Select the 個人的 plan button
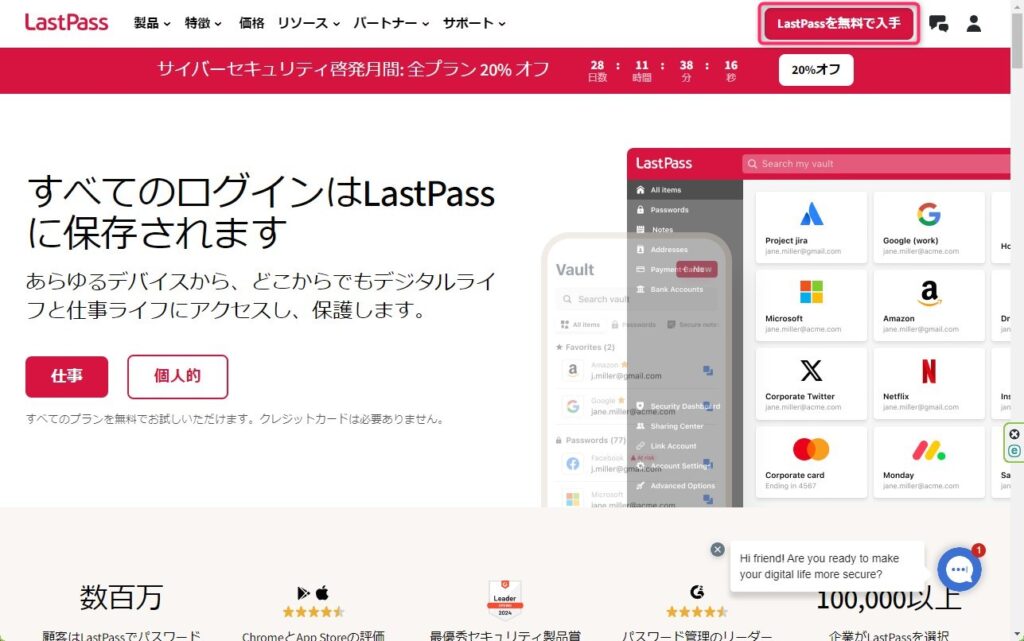Viewport: 1024px width, 641px height. (177, 376)
